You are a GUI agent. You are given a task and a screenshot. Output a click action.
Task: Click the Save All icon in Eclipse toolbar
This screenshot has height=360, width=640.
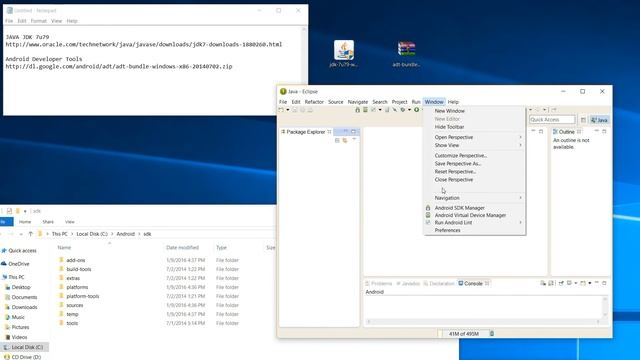point(302,110)
